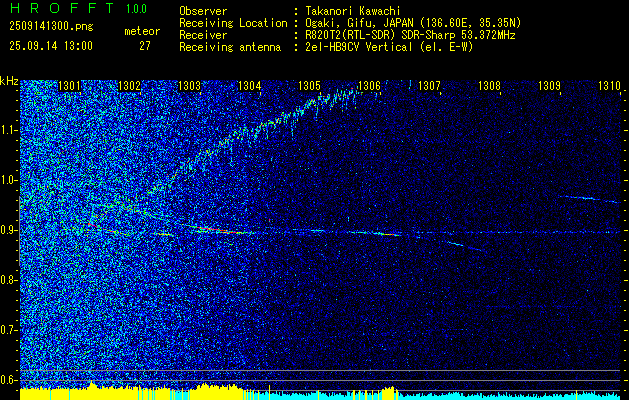The image size is (629, 400).
Task: Click the 1.0 kHz axis label
Action: 8,180
